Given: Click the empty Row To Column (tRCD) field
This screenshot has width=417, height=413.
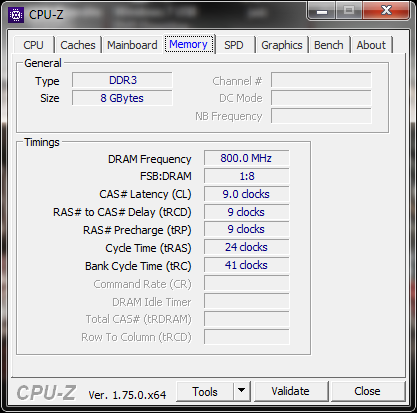Looking at the screenshot, I should (x=246, y=337).
